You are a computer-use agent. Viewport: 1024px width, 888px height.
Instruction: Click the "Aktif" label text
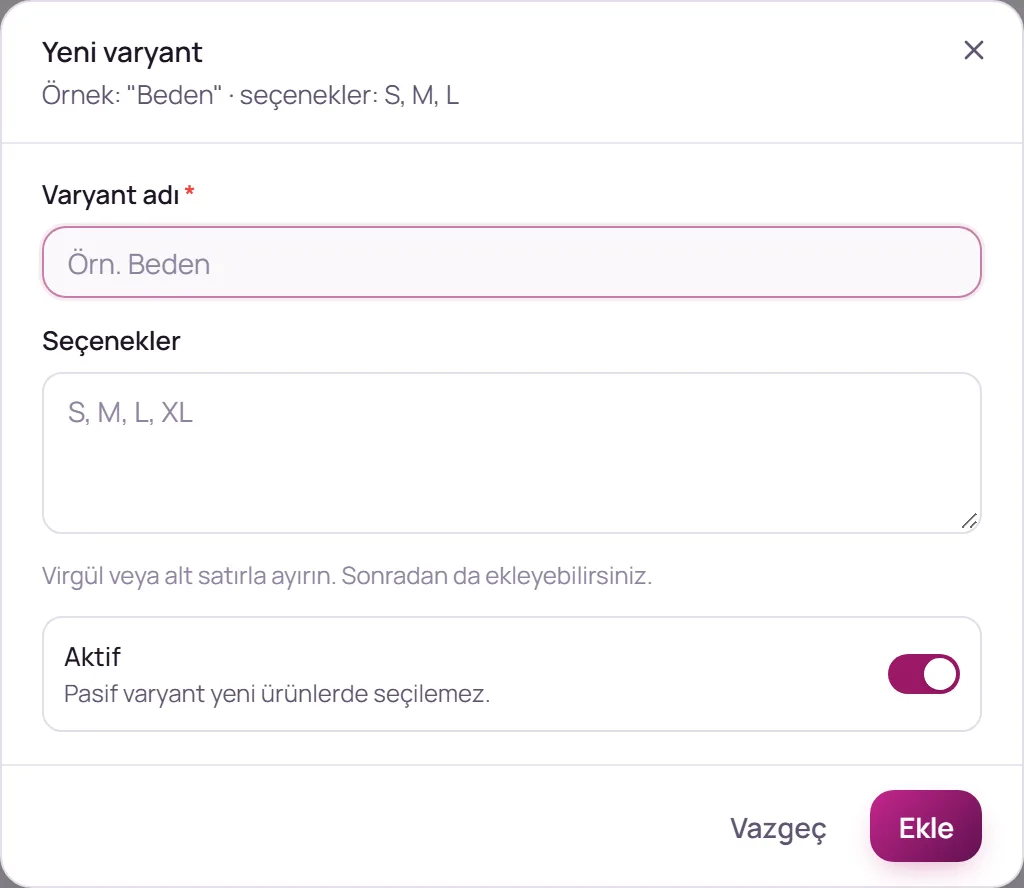tap(92, 657)
